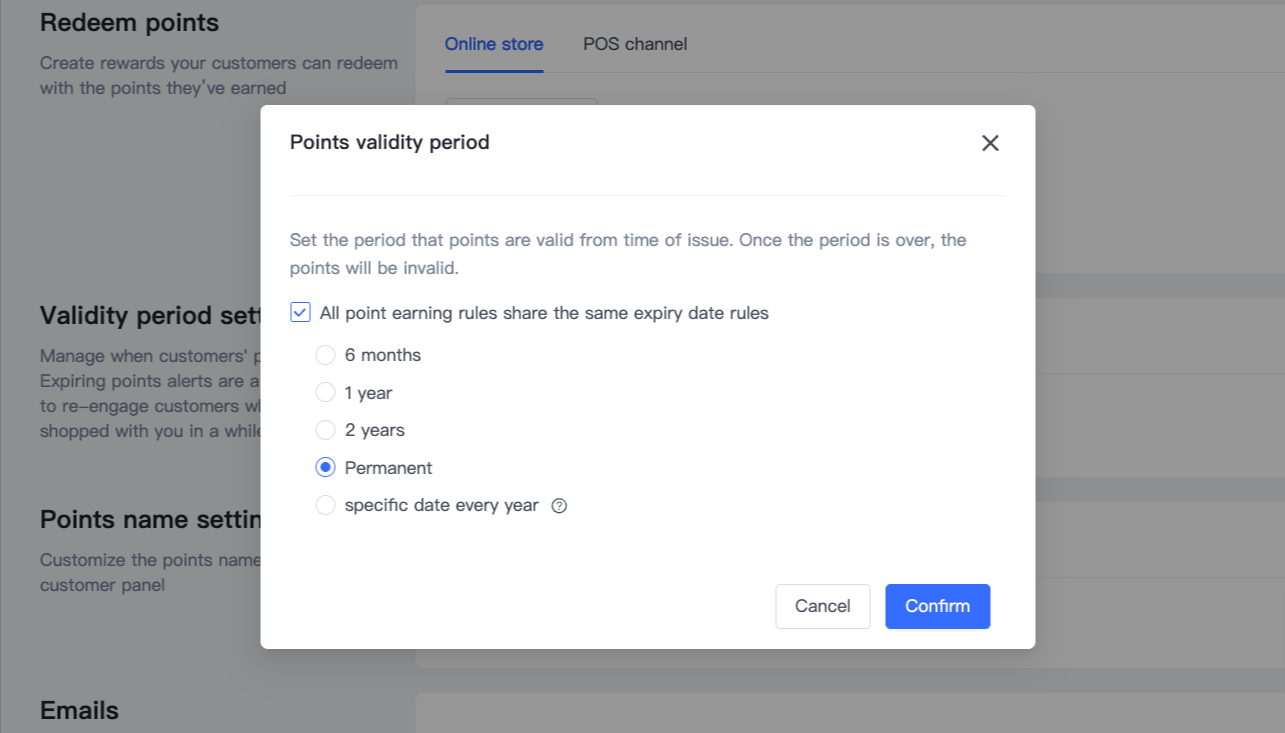
Task: Click the Permanent option label
Action: pos(388,468)
